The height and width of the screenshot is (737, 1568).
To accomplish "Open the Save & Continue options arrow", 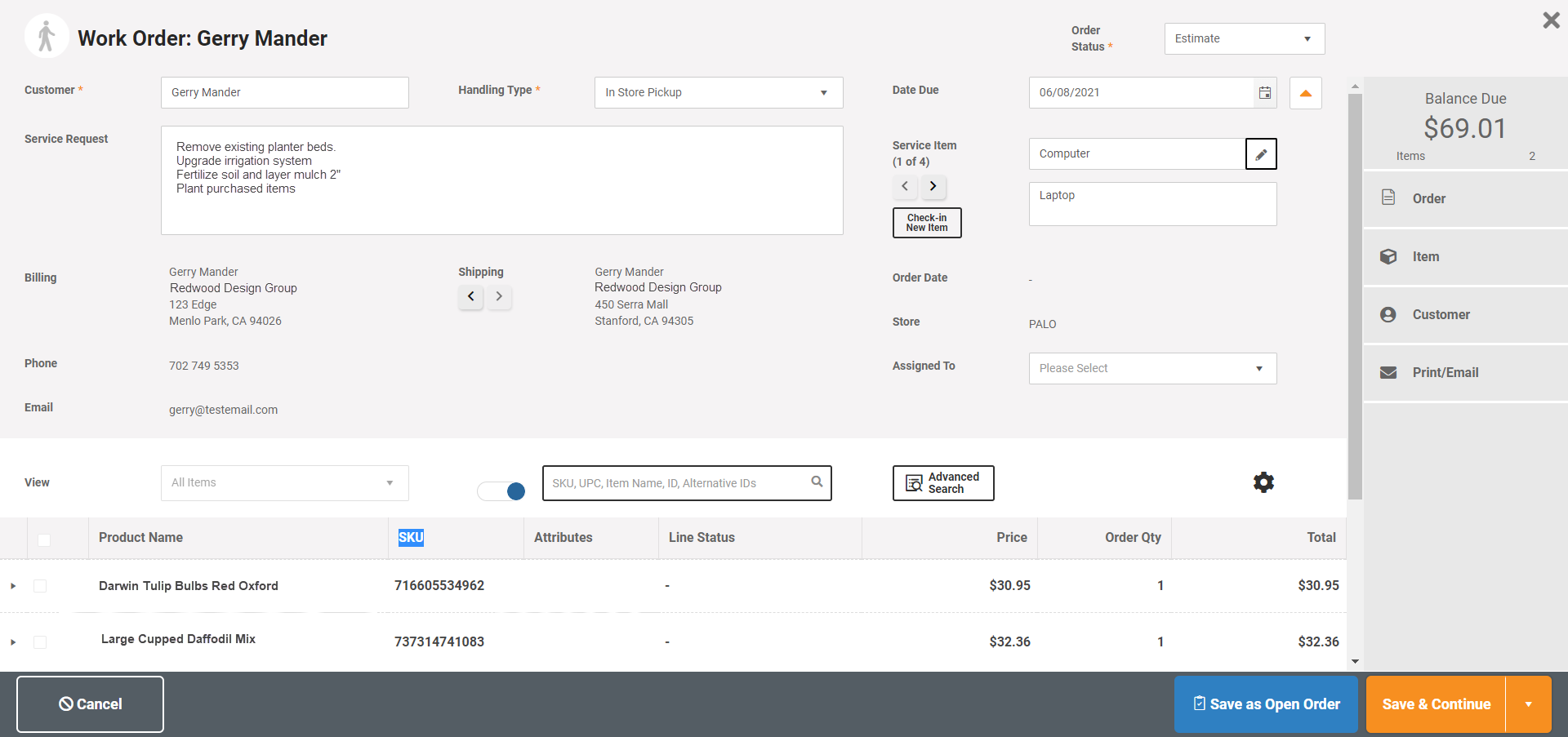I will click(1528, 704).
